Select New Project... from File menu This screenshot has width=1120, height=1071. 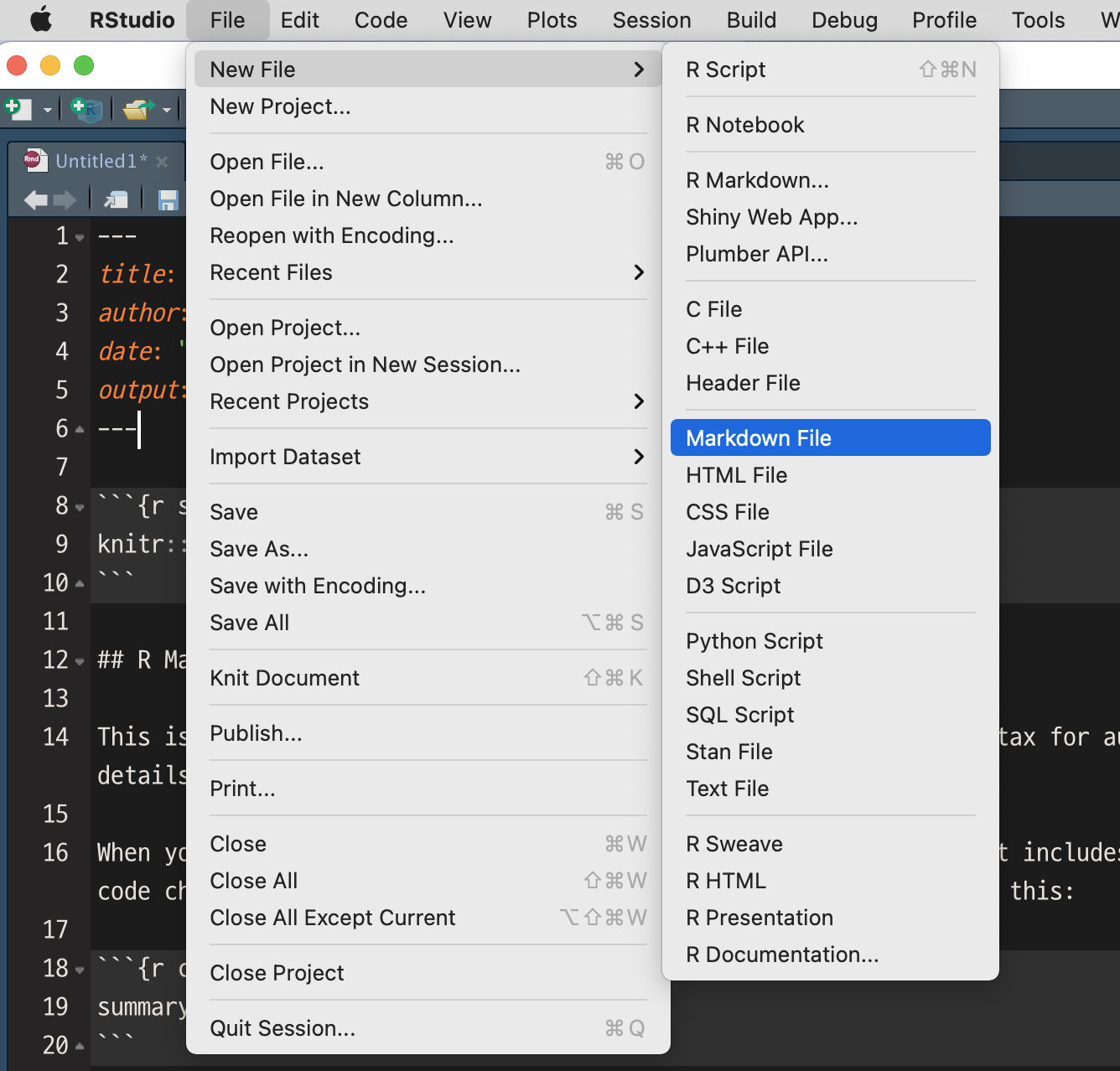pos(428,106)
